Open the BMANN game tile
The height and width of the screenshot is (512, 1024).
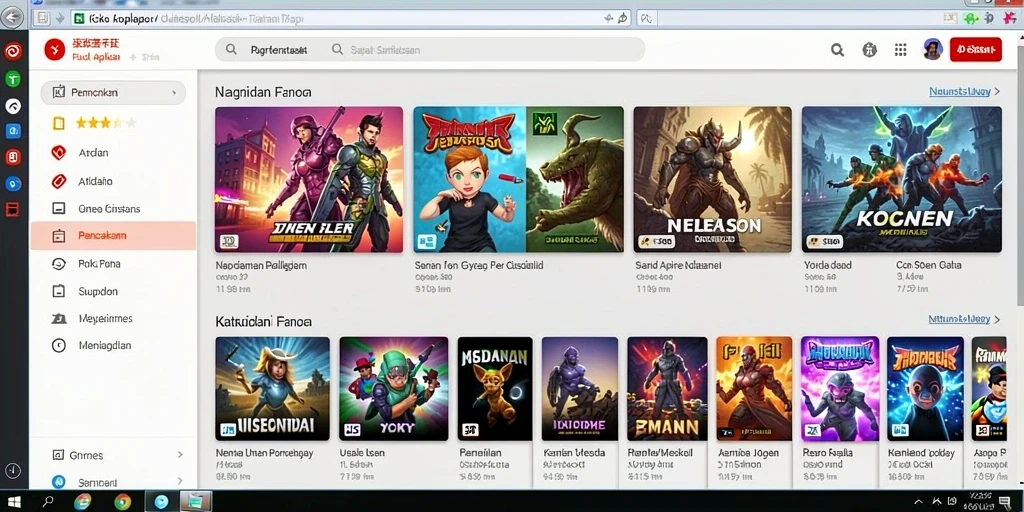point(667,389)
